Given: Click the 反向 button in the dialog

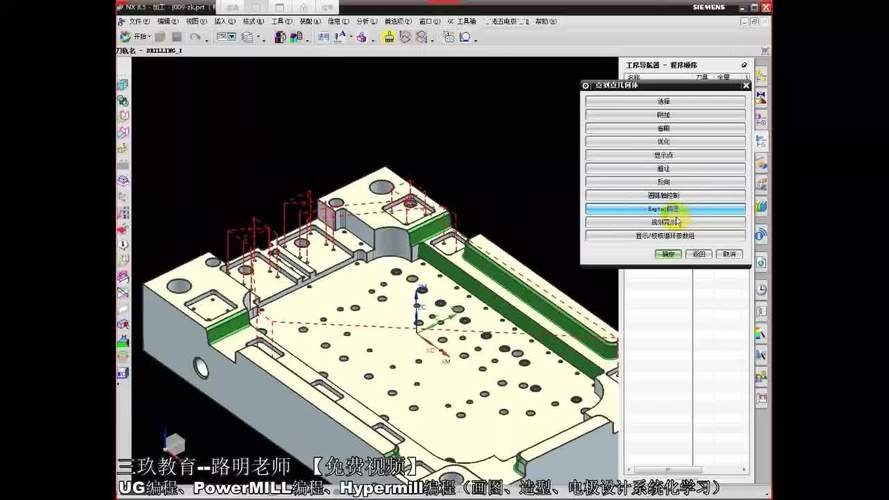Looking at the screenshot, I should (x=665, y=182).
